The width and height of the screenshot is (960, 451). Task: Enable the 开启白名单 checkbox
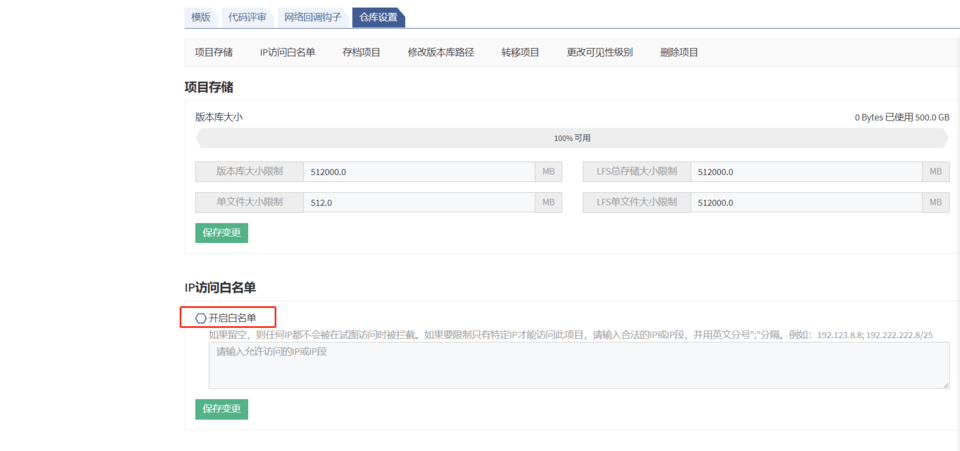coord(201,318)
